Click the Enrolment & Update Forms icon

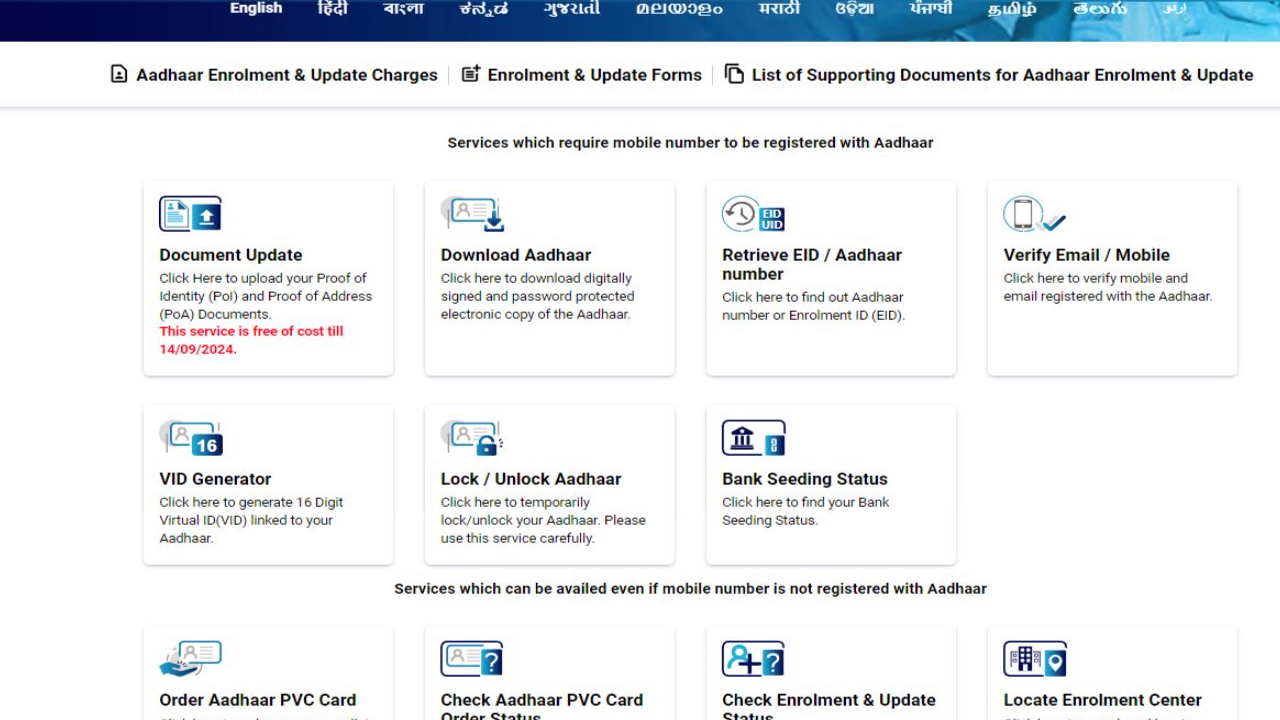click(470, 74)
